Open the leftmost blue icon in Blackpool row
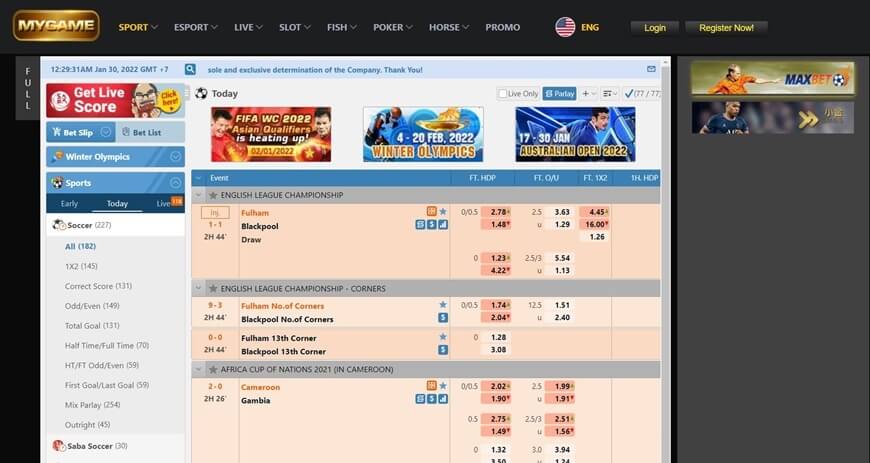Screen dimensions: 870x463 click(421, 225)
